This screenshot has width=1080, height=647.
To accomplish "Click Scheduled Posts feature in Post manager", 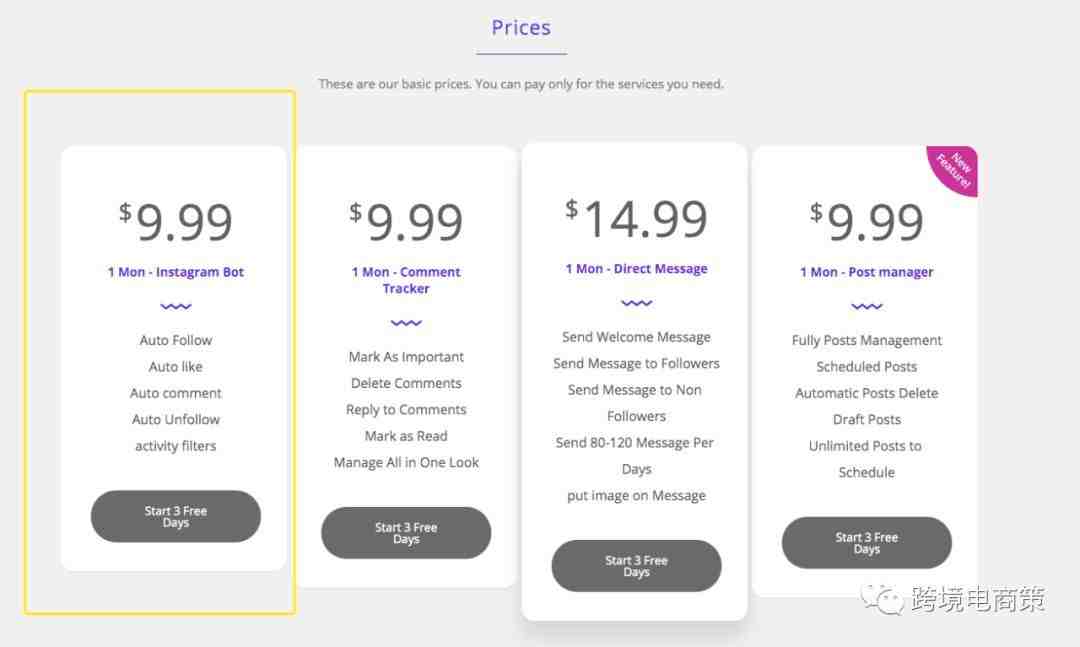I will [x=866, y=367].
